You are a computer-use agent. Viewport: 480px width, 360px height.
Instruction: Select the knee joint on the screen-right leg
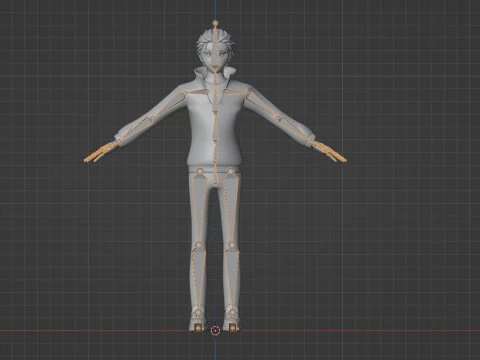point(231,246)
